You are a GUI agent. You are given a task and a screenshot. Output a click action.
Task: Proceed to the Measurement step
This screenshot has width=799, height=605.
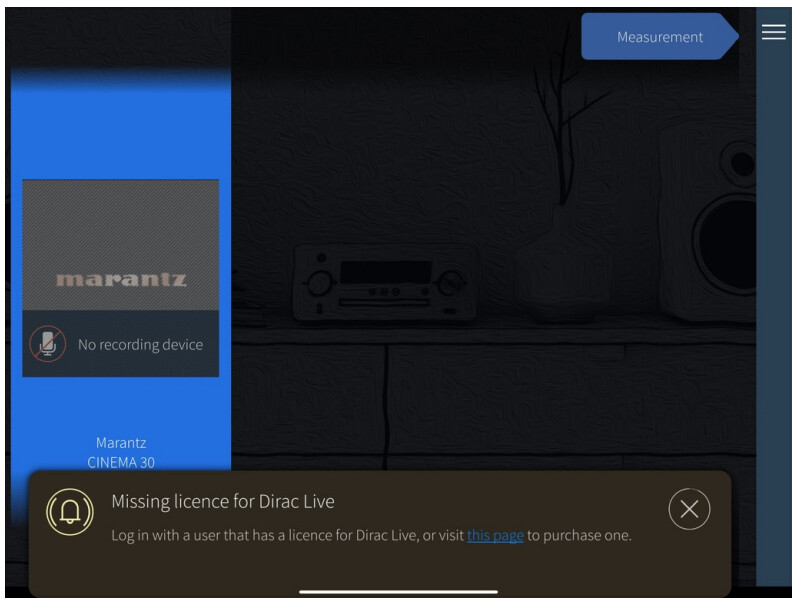(x=660, y=37)
